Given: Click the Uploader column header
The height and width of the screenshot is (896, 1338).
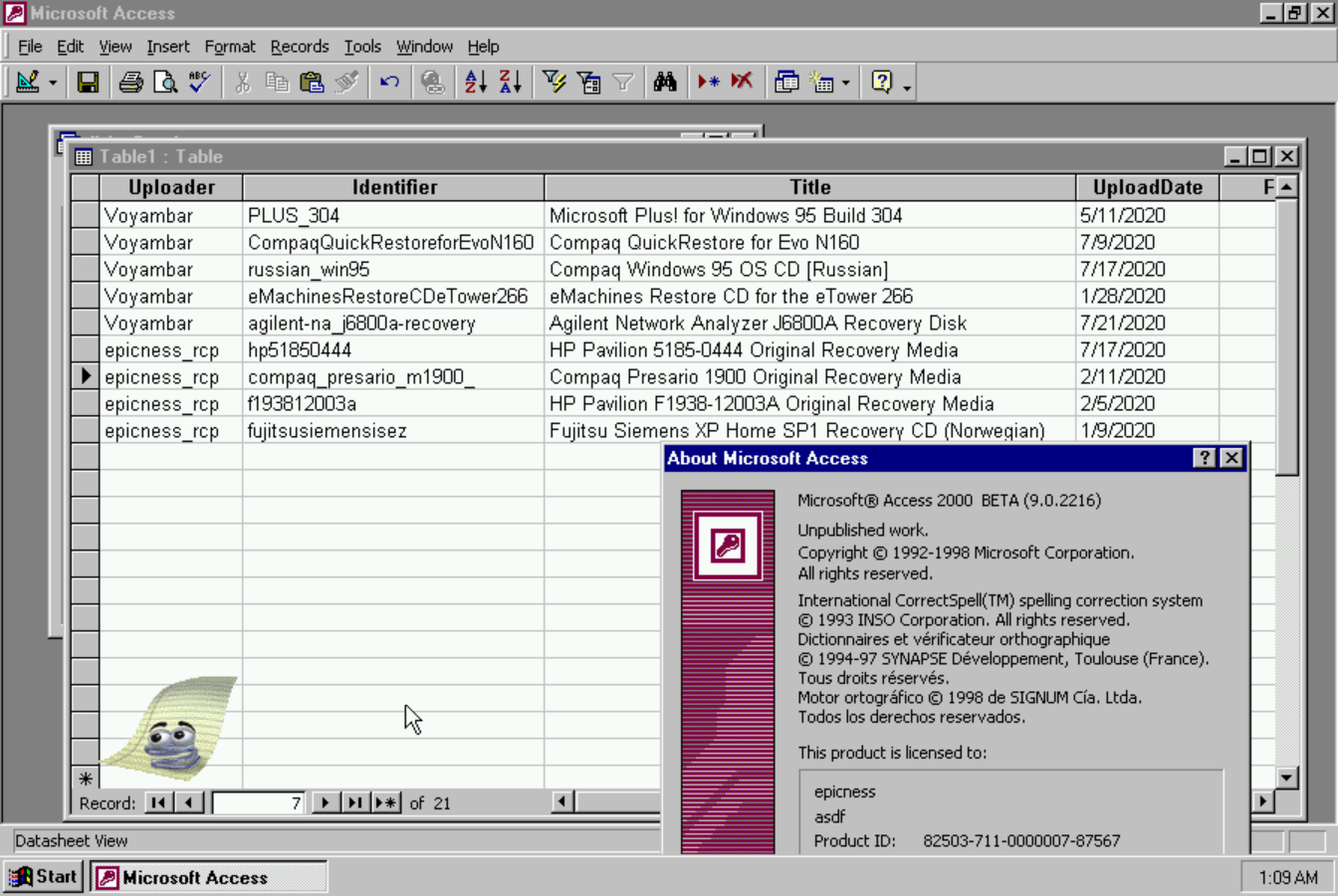Looking at the screenshot, I should click(171, 187).
